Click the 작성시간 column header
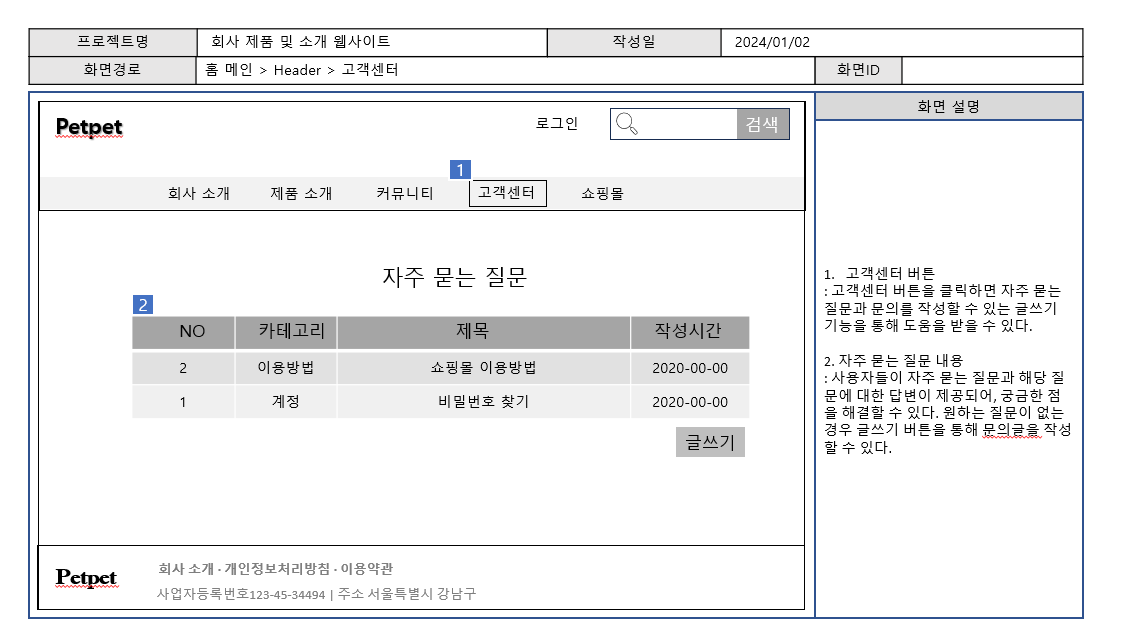This screenshot has width=1135, height=641. [688, 332]
